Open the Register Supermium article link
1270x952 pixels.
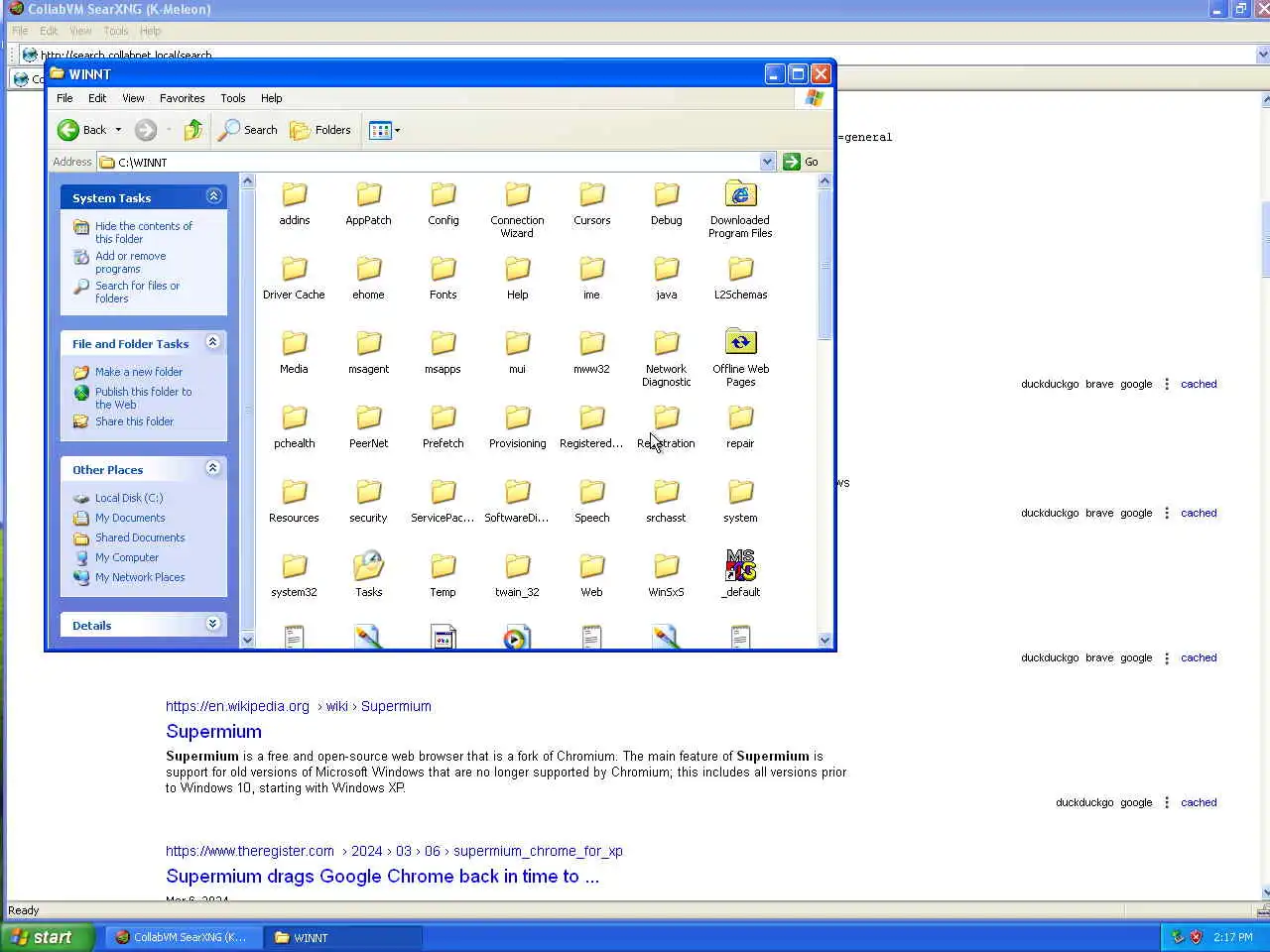[x=382, y=877]
